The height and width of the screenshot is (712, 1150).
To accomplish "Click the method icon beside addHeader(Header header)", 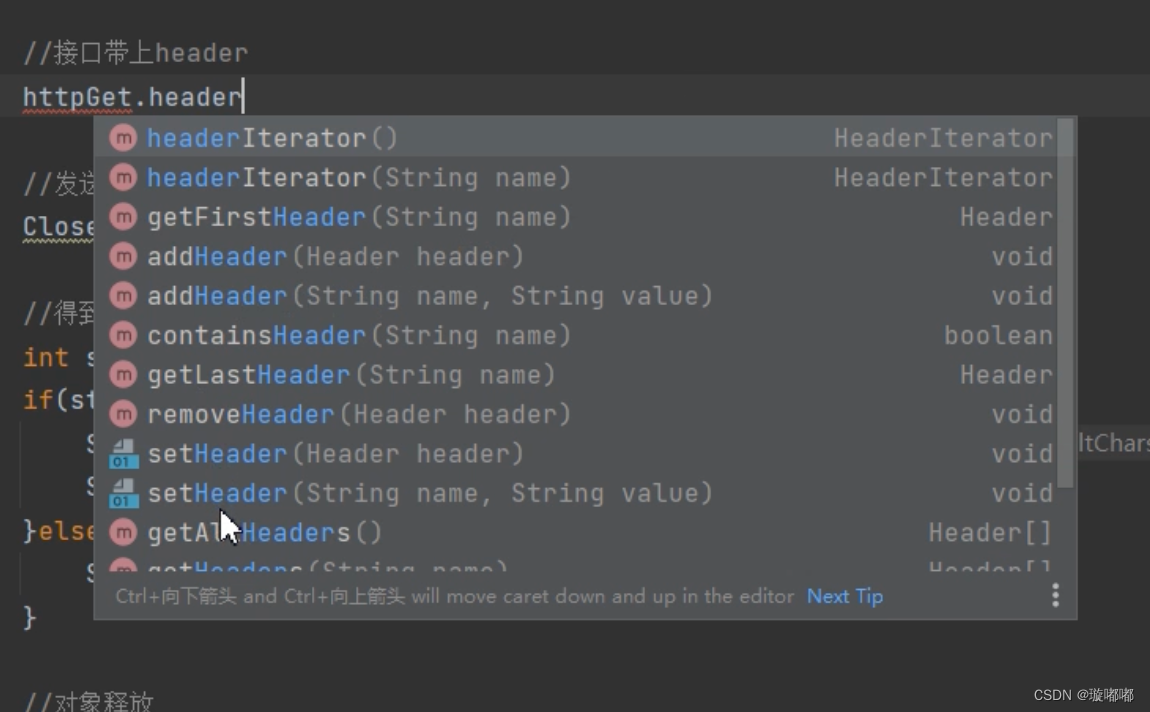I will click(122, 256).
